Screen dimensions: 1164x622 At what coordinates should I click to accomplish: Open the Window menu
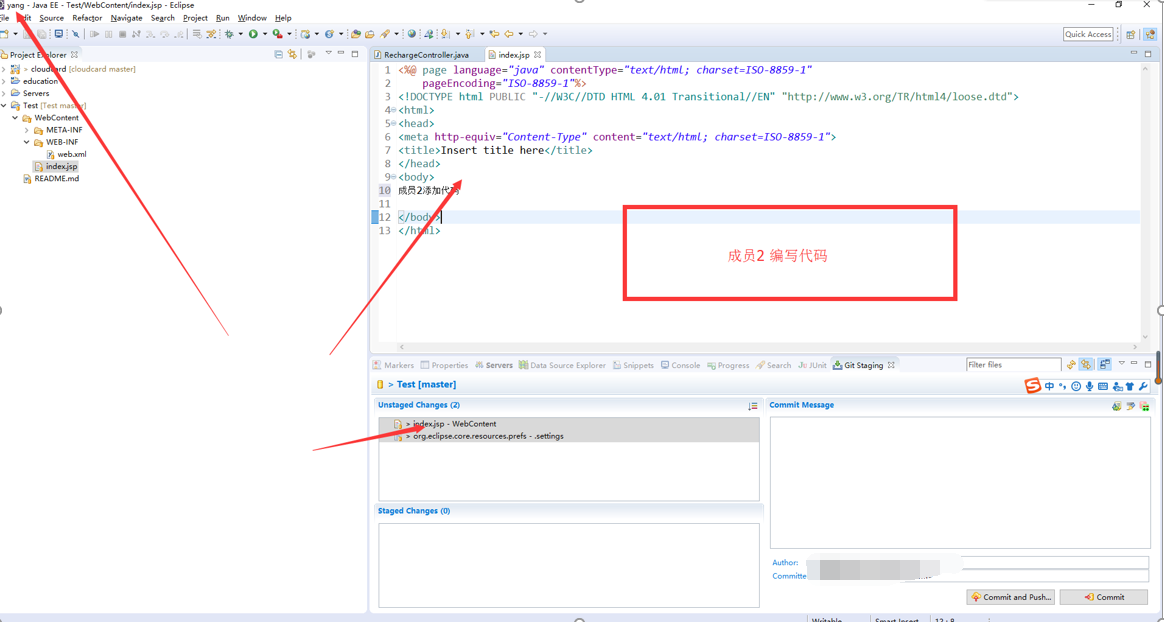(252, 18)
